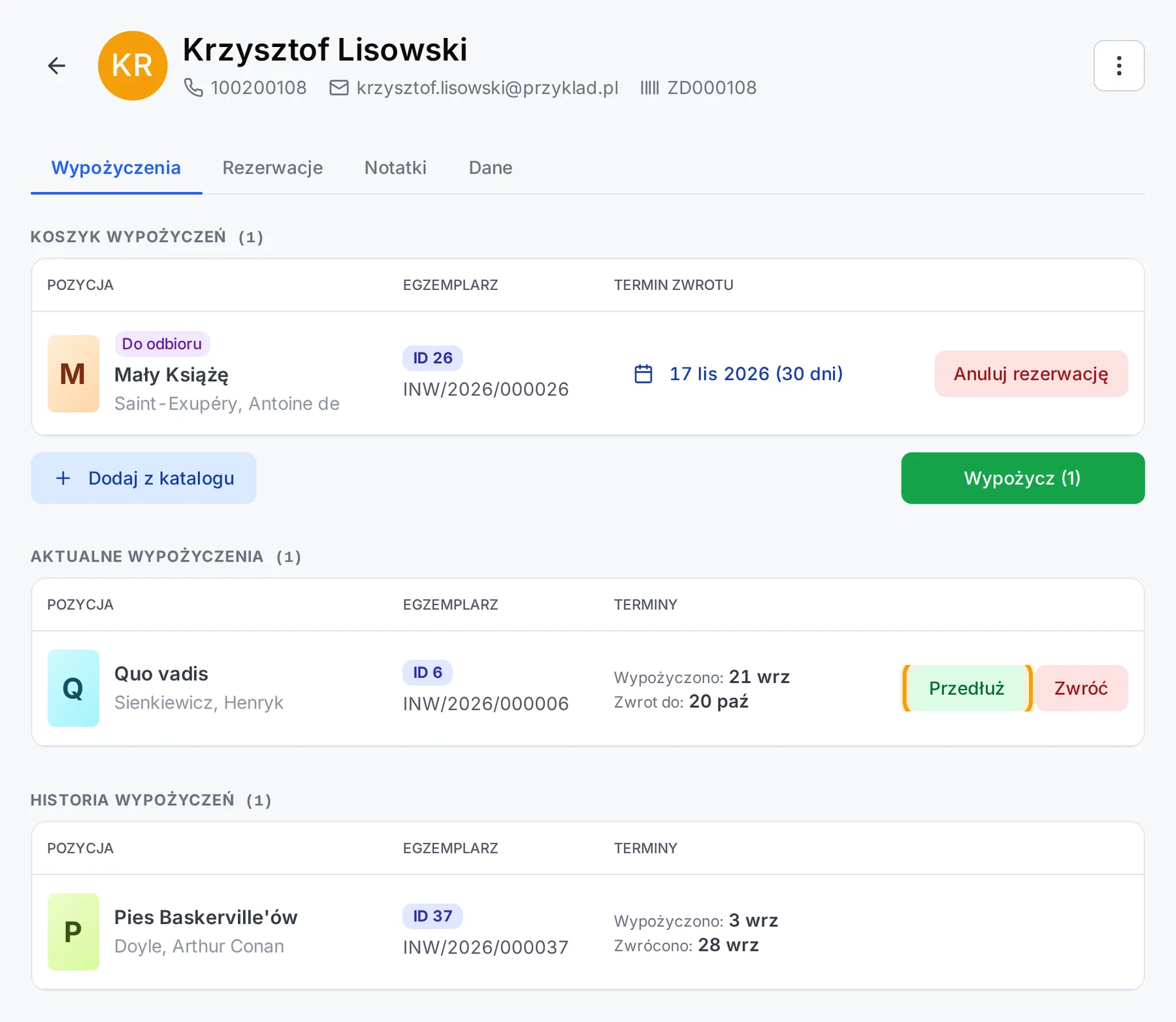Click the Pies Baskerville'ów title
This screenshot has height=1022, width=1176.
206,917
